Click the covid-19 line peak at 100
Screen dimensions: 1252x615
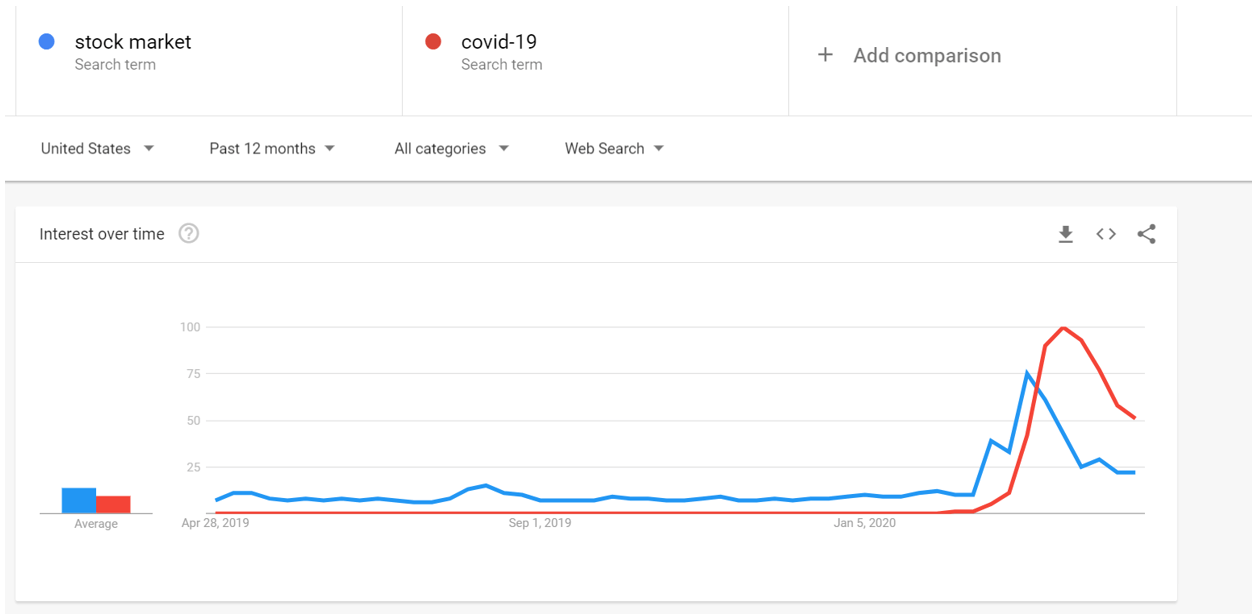pos(1063,328)
